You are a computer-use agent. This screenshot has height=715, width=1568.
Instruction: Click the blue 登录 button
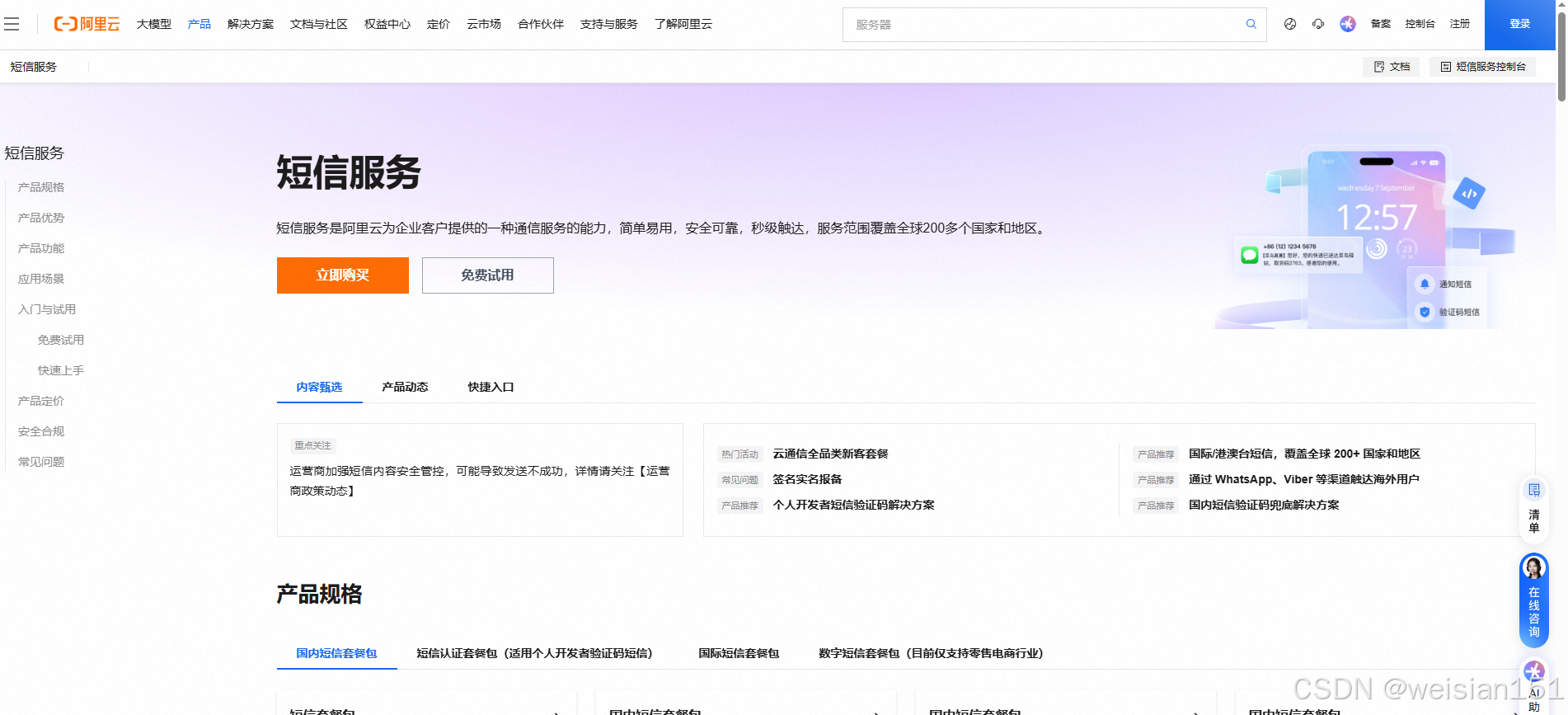click(1520, 25)
